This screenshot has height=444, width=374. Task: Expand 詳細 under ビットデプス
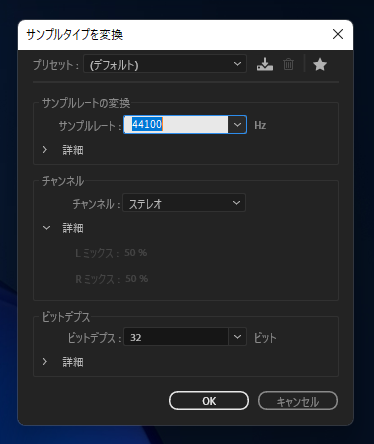pyautogui.click(x=45, y=362)
